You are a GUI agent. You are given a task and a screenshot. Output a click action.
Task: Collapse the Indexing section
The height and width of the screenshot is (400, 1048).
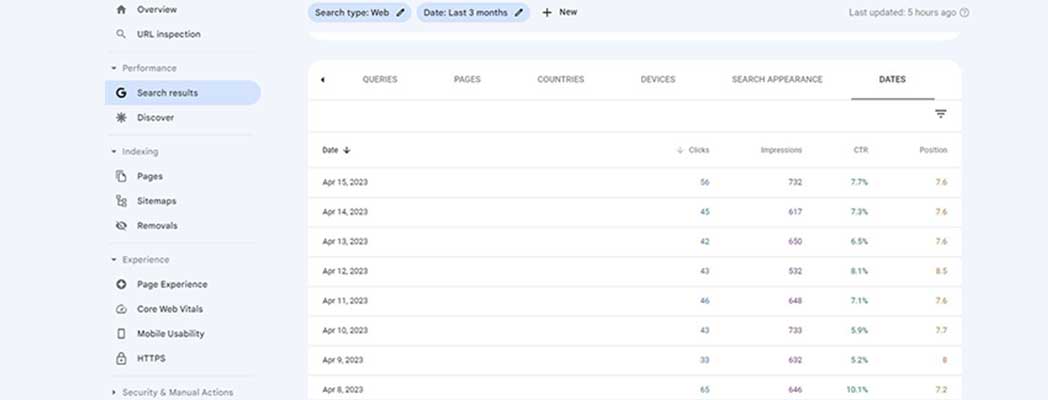(x=114, y=152)
